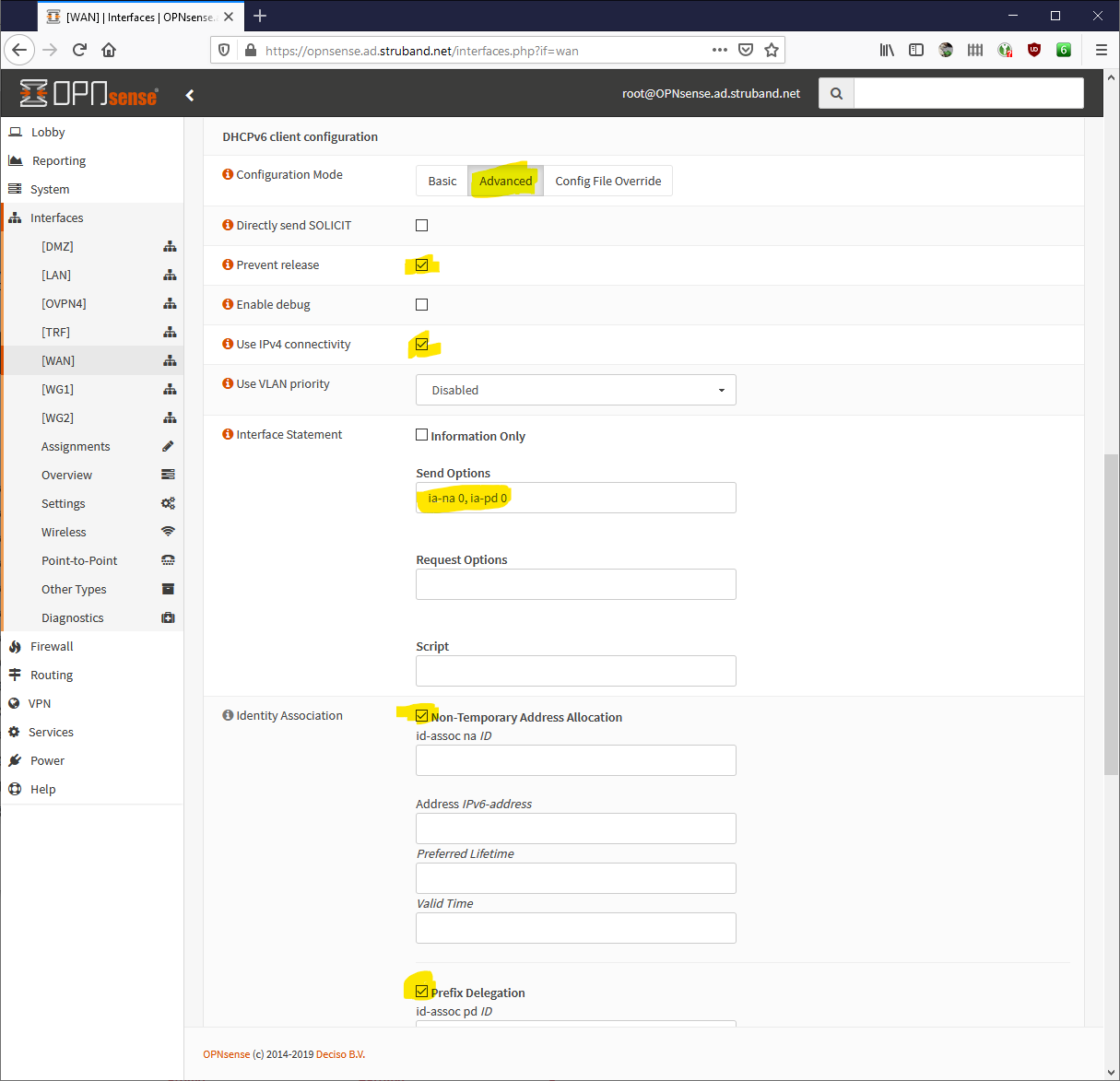Disable Non-Temporary Address Allocation
Screen dimensions: 1120x1081
[421, 715]
